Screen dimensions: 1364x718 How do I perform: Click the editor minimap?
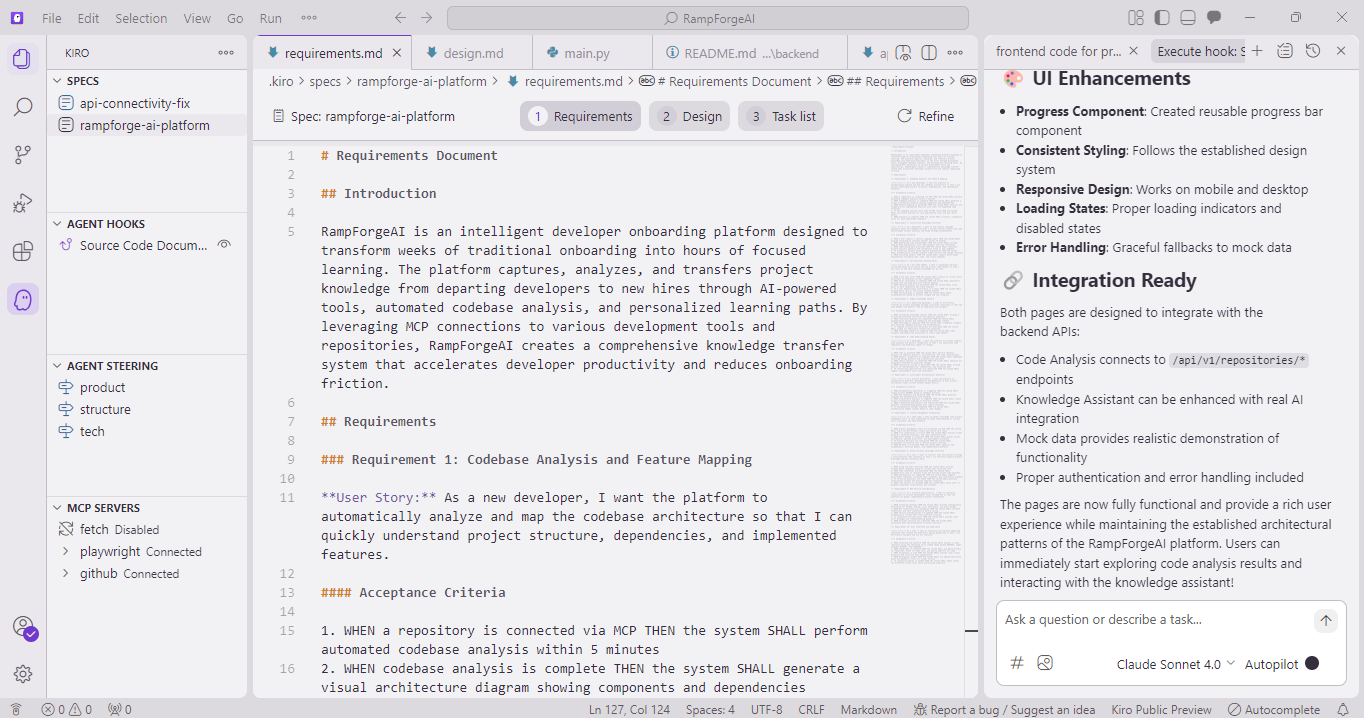(926, 355)
